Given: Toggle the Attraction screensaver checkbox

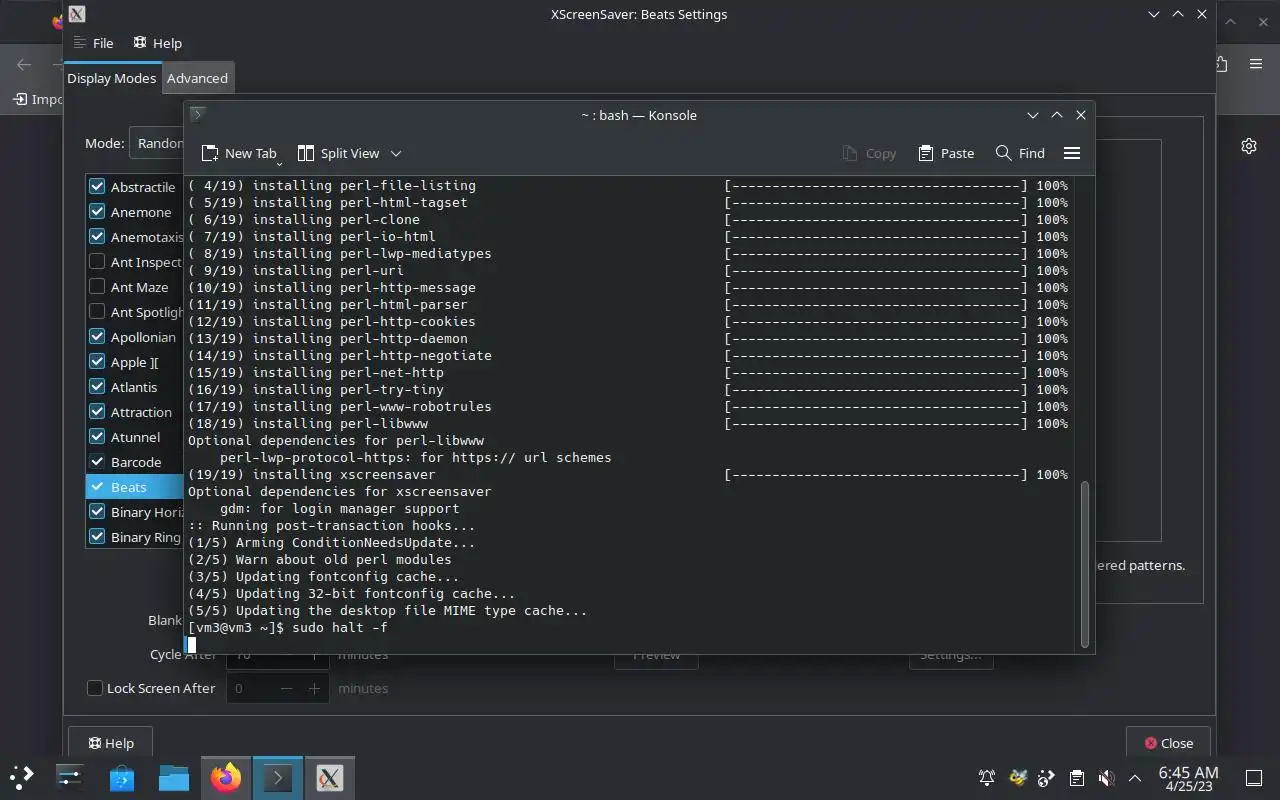Looking at the screenshot, I should coord(97,411).
